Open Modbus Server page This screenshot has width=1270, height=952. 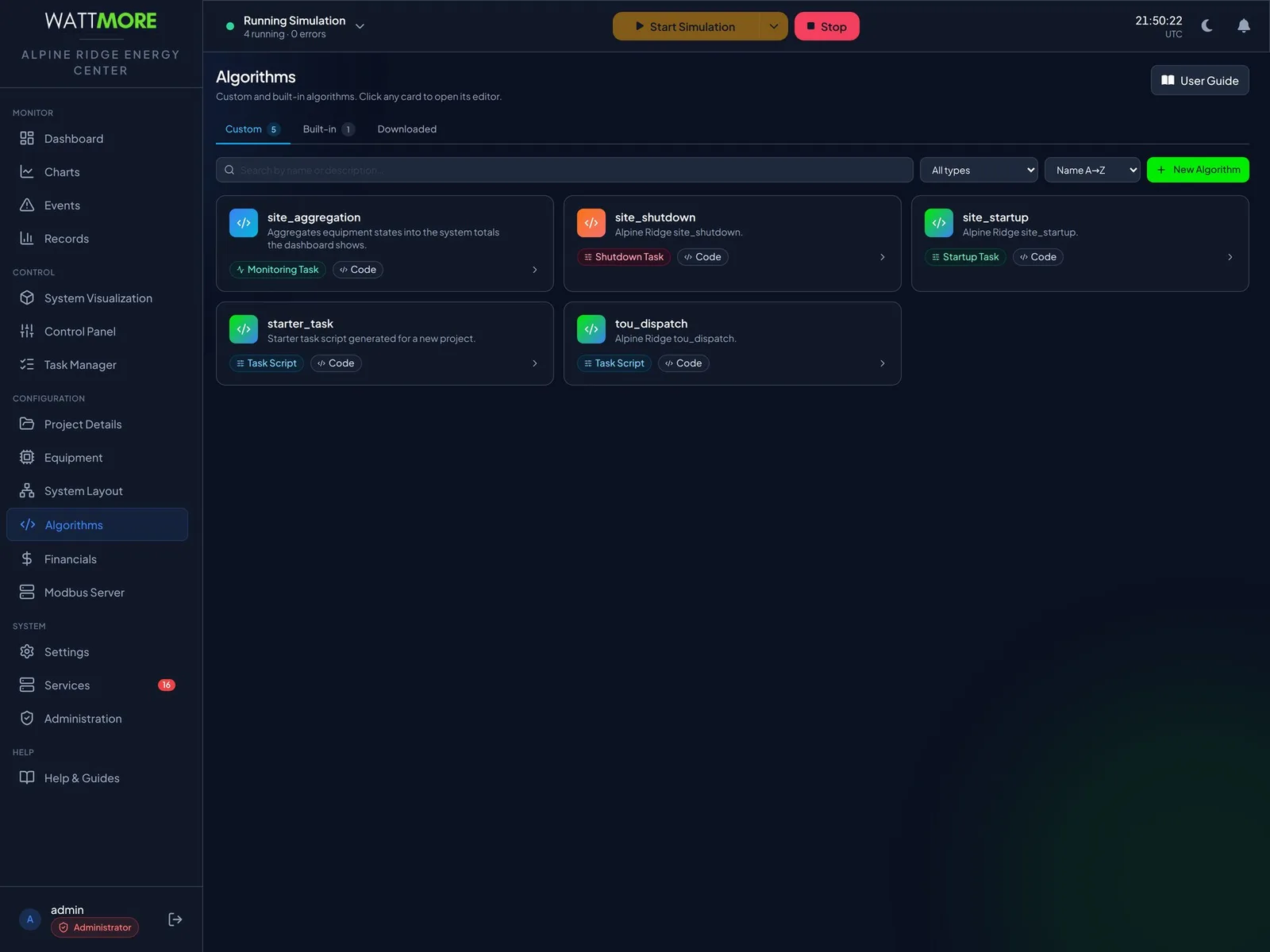(x=97, y=593)
